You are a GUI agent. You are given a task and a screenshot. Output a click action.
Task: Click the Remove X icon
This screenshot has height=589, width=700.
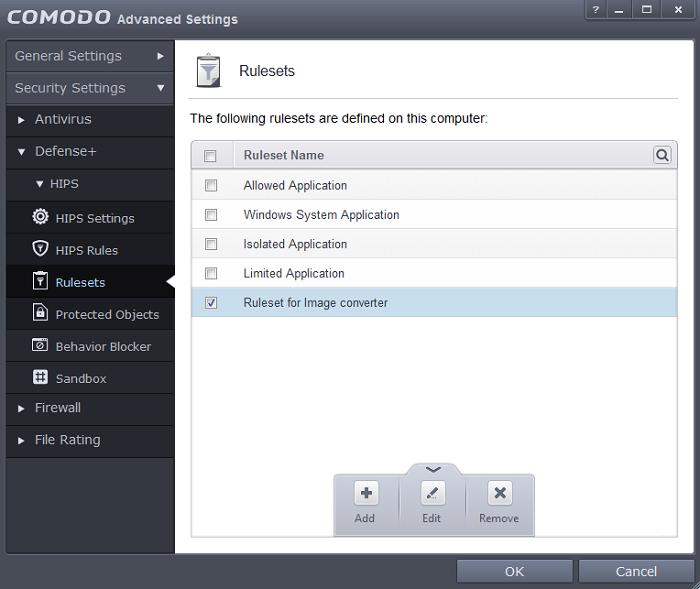tap(500, 493)
